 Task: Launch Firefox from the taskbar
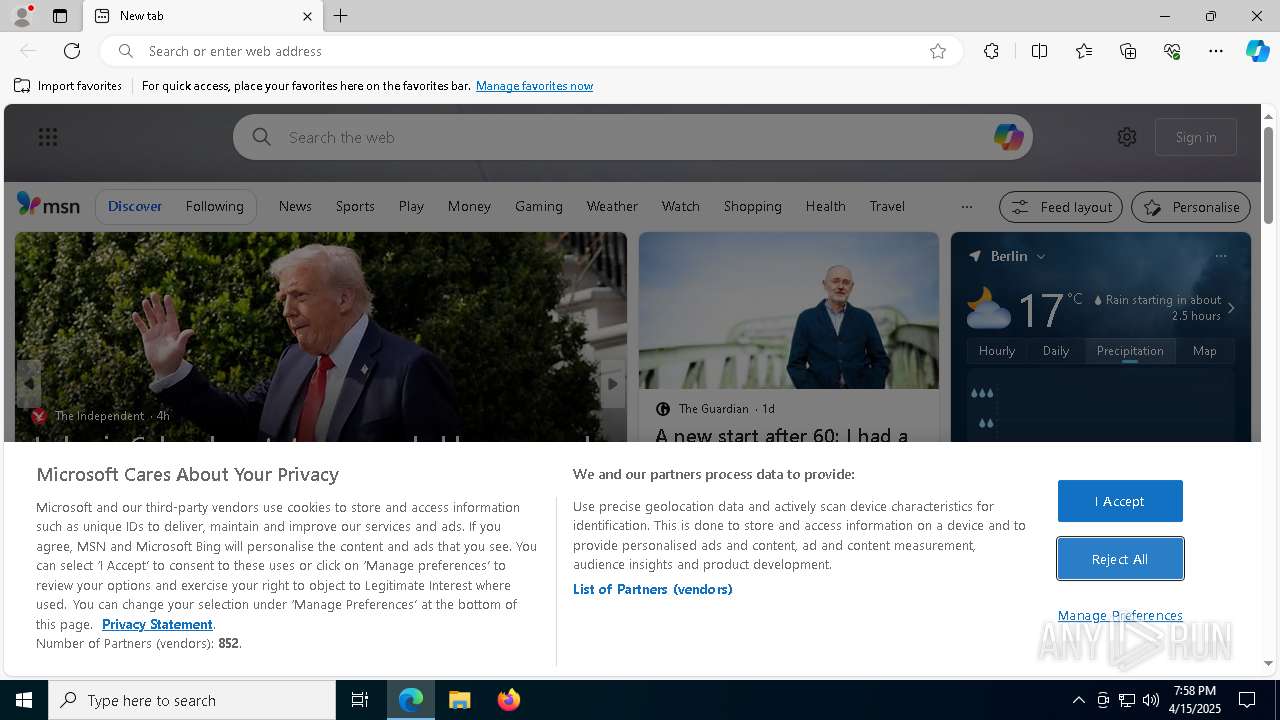pyautogui.click(x=509, y=700)
